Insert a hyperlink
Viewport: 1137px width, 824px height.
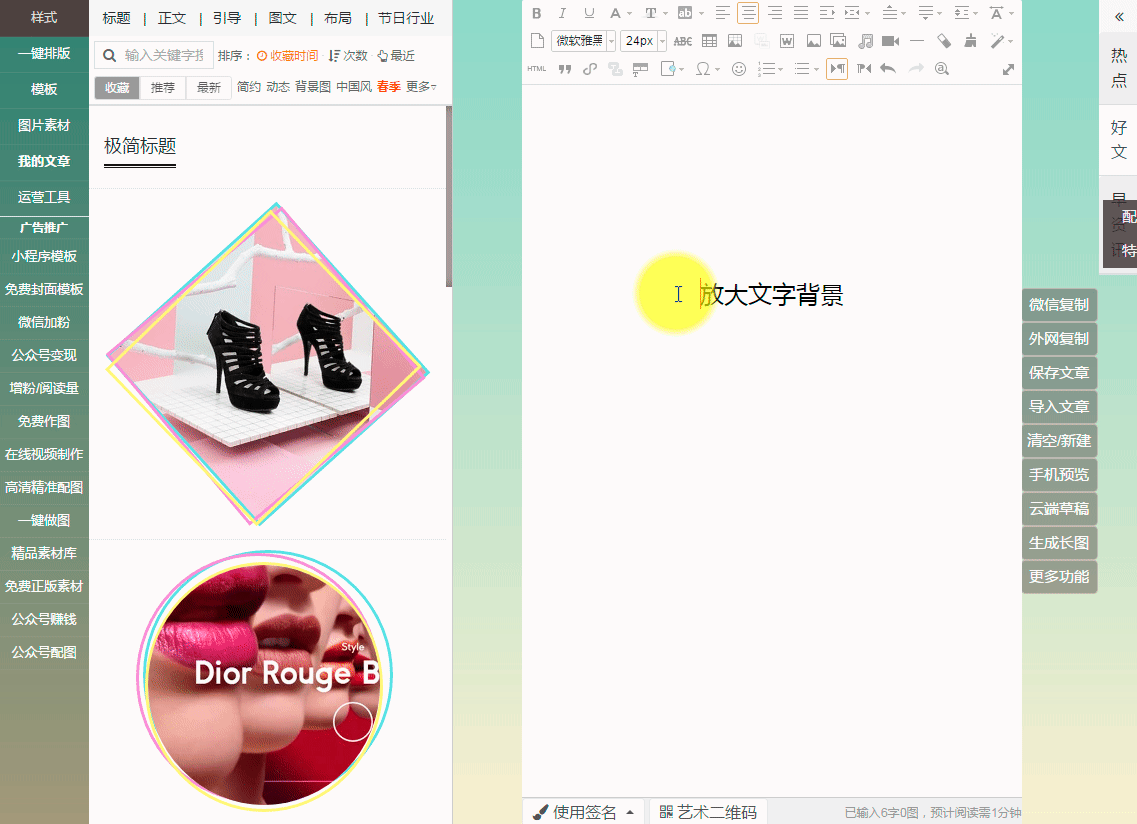[x=590, y=69]
